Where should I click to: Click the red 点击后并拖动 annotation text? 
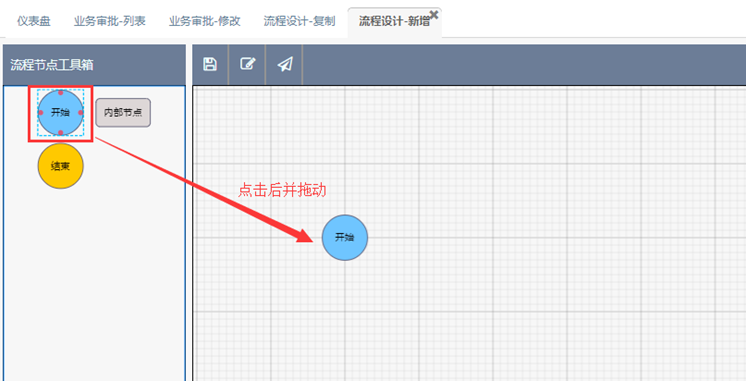(282, 190)
